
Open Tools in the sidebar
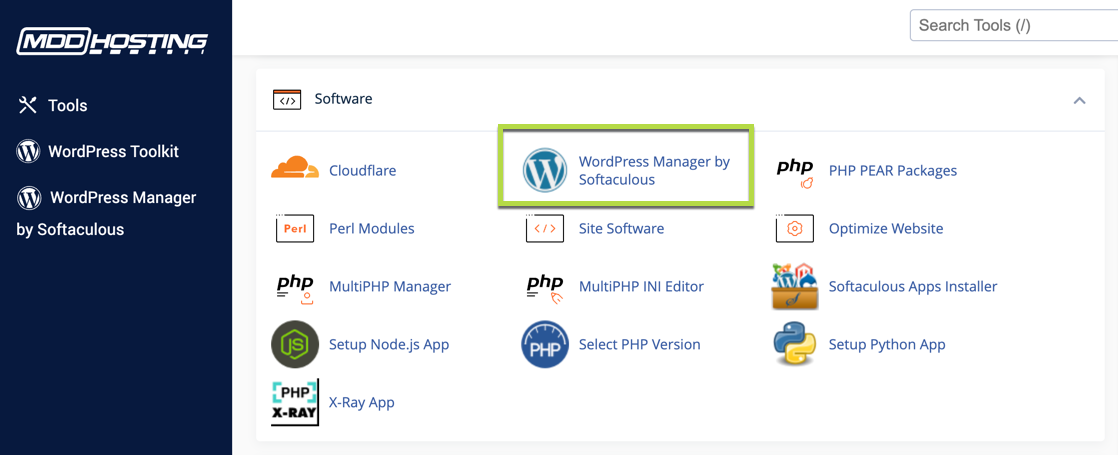pos(68,106)
